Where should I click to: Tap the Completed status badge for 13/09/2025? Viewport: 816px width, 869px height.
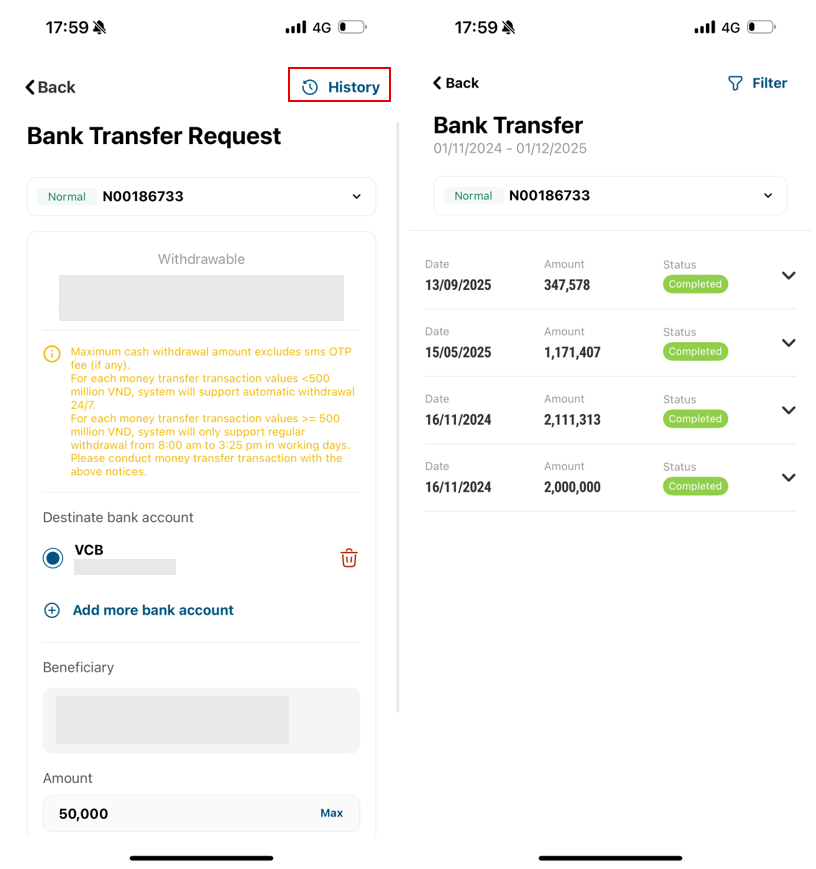[x=695, y=284]
